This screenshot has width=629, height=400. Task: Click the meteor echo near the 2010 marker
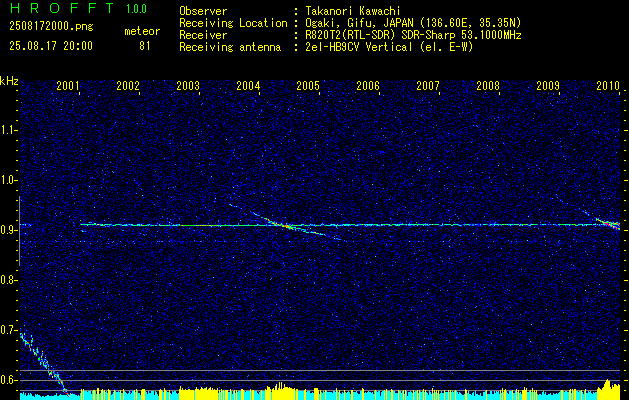[609, 223]
